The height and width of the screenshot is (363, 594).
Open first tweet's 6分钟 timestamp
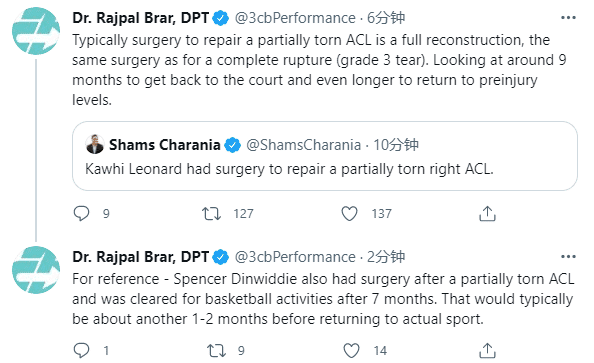pyautogui.click(x=386, y=18)
